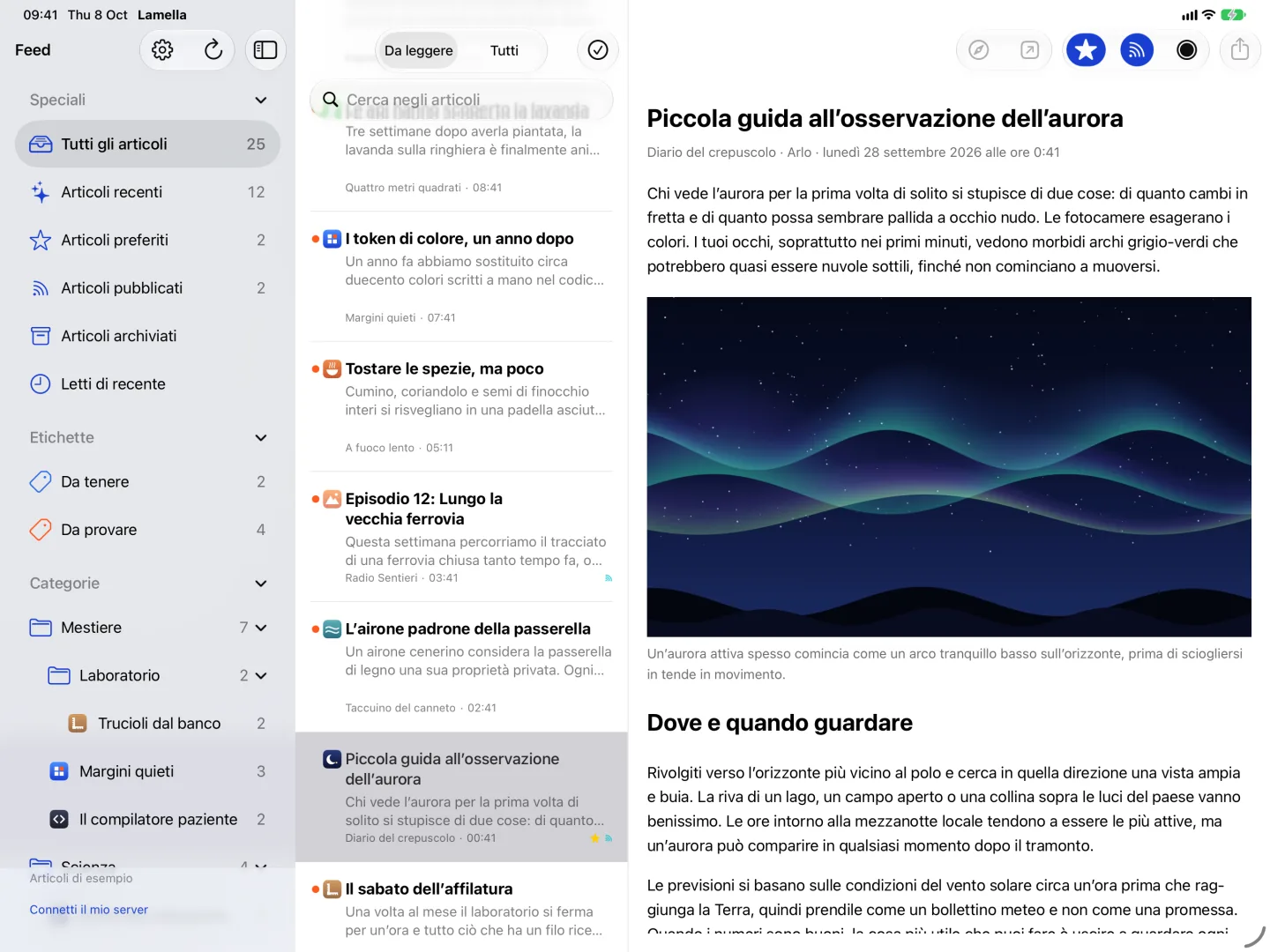Click the aurora image in the article
Image resolution: width=1270 pixels, height=952 pixels.
949,467
